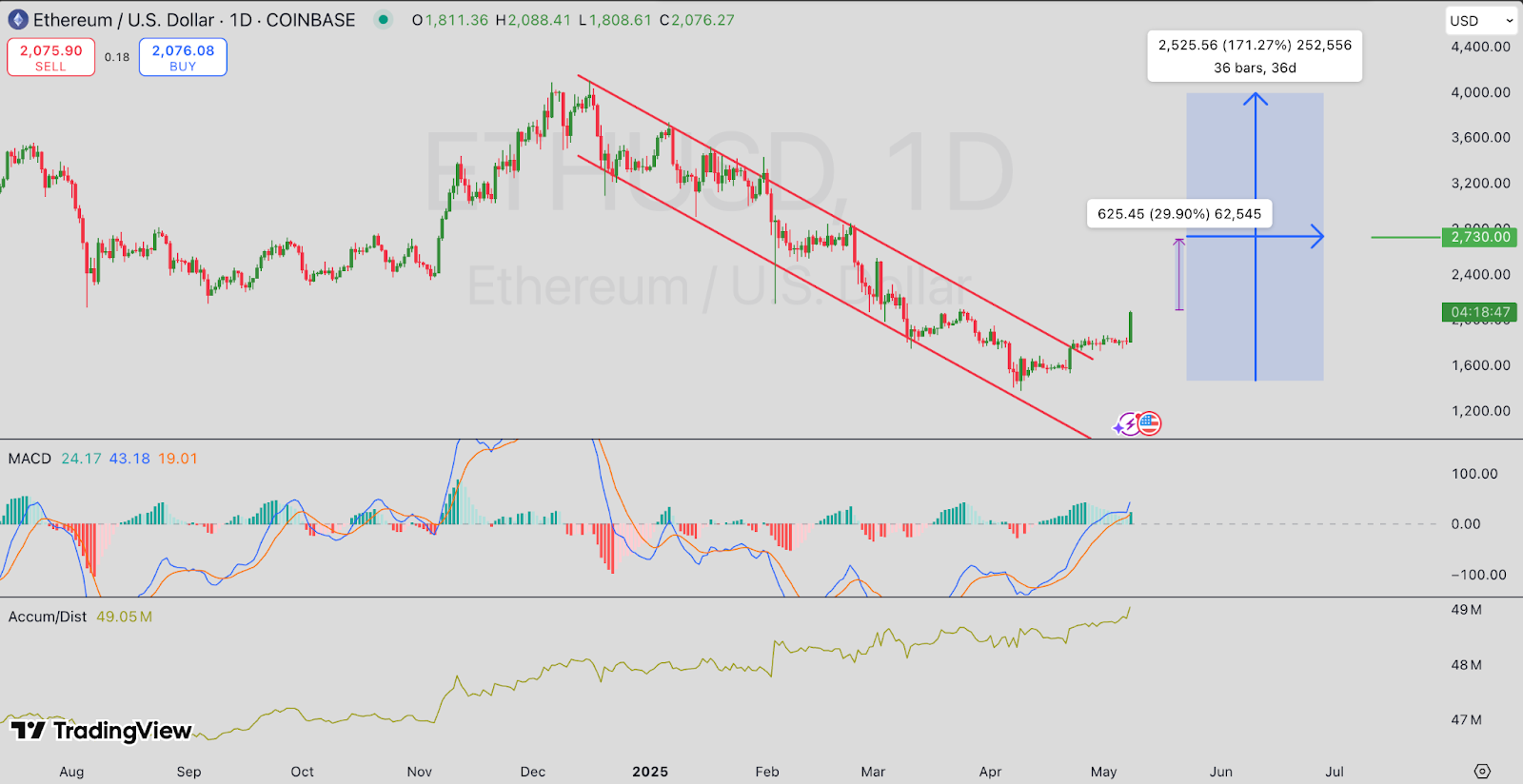Click the high price H2,088.41
Viewport: 1523px width, 784px height.
[x=533, y=20]
